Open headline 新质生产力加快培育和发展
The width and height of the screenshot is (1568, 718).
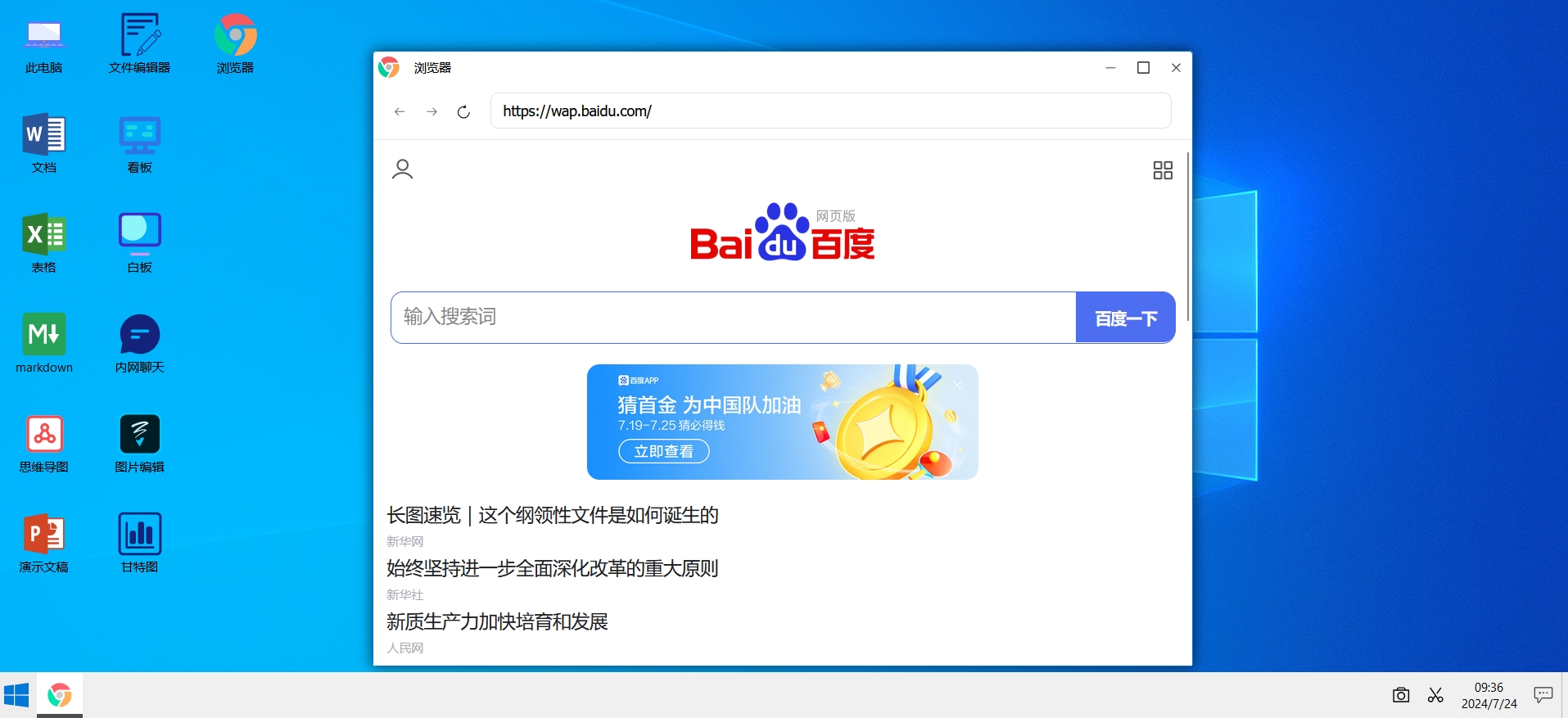(x=497, y=621)
